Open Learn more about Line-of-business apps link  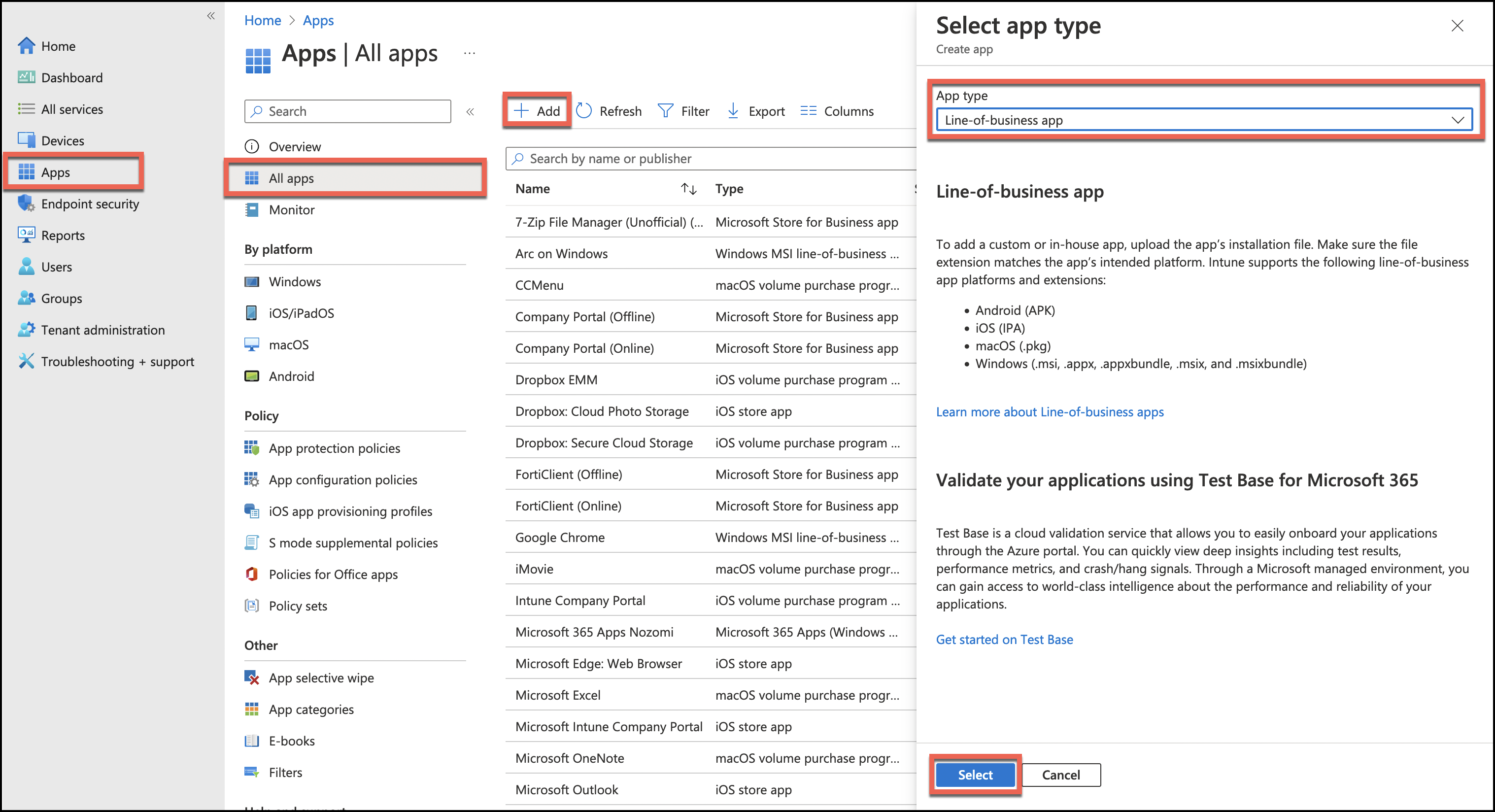pyautogui.click(x=1049, y=411)
